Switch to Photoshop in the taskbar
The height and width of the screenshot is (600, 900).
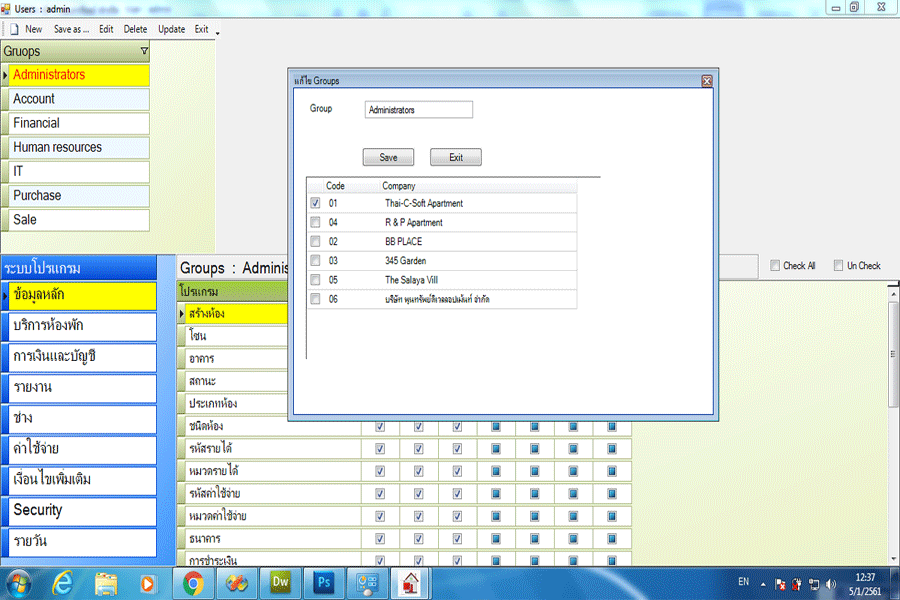point(323,582)
